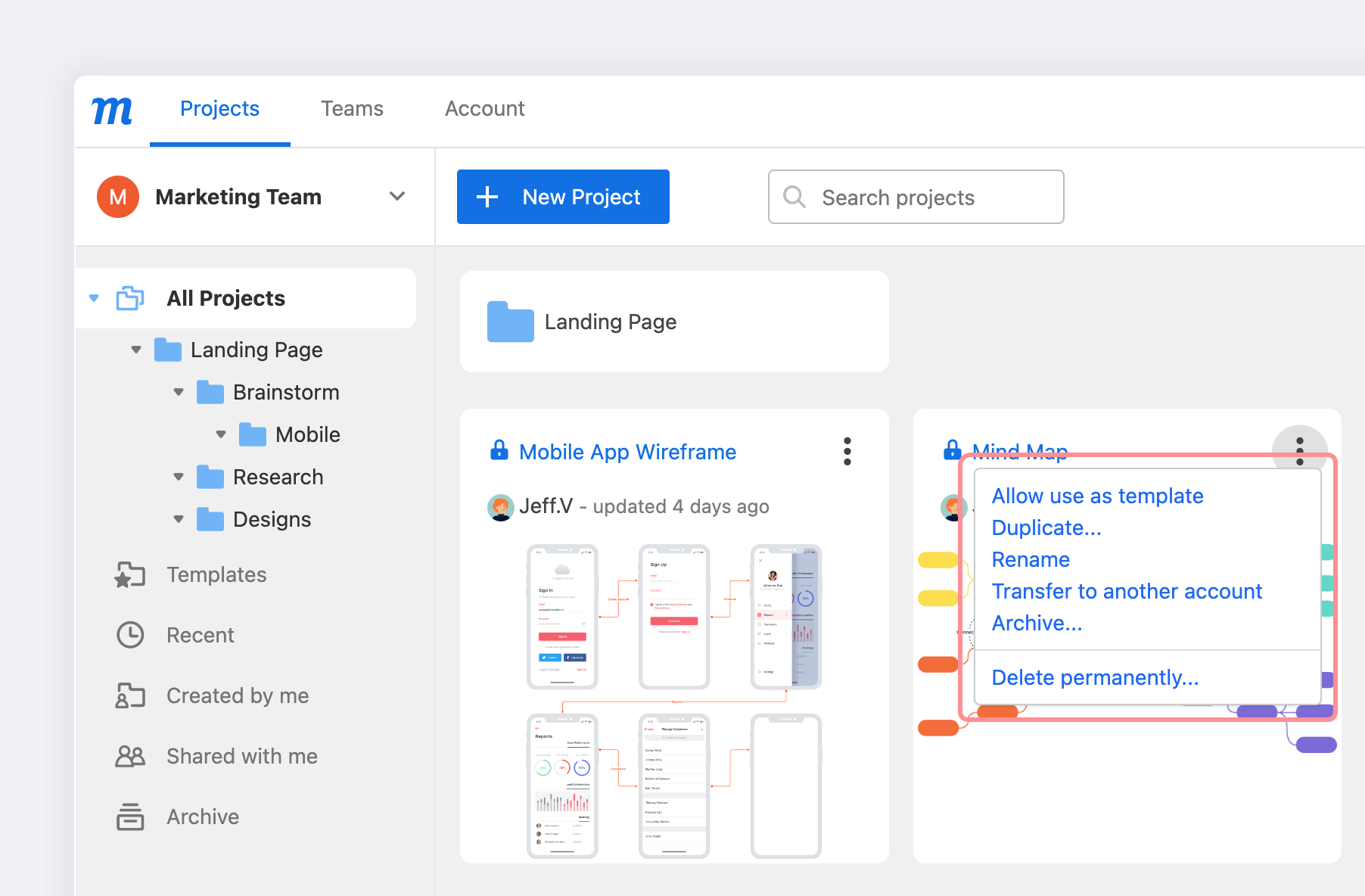The width and height of the screenshot is (1365, 896).
Task: Choose Duplicate from the context menu
Action: tap(1046, 527)
